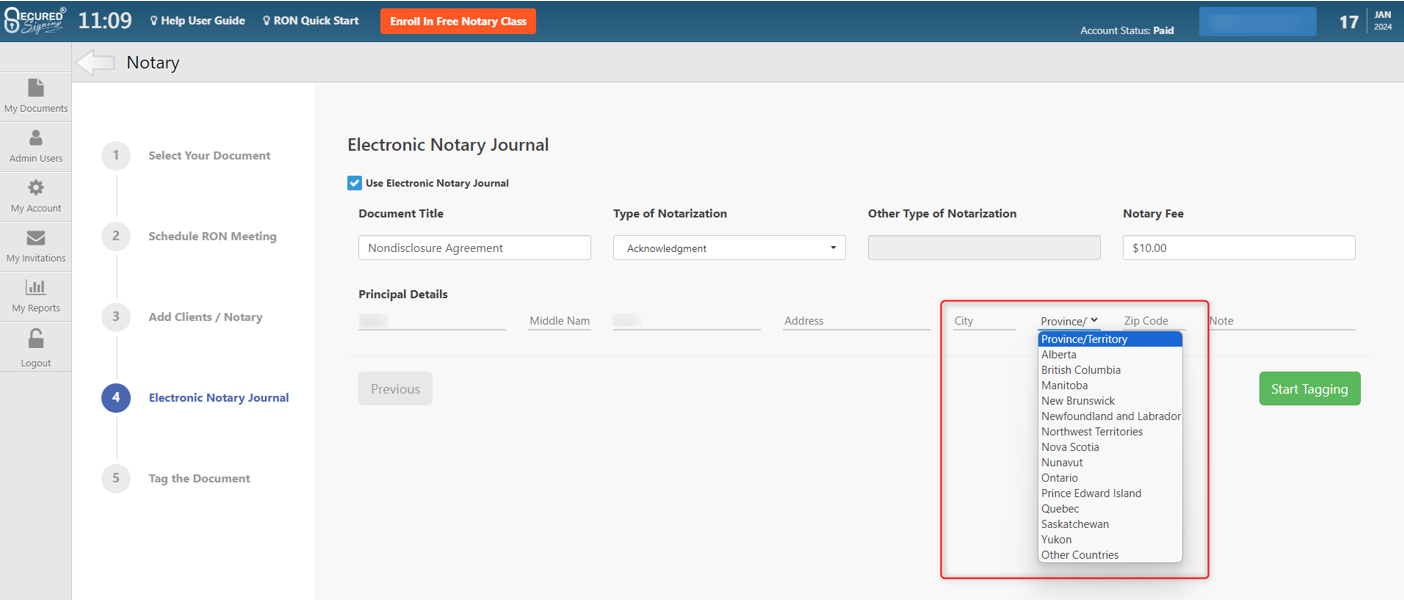Click the My Documents file icon

click(x=36, y=89)
